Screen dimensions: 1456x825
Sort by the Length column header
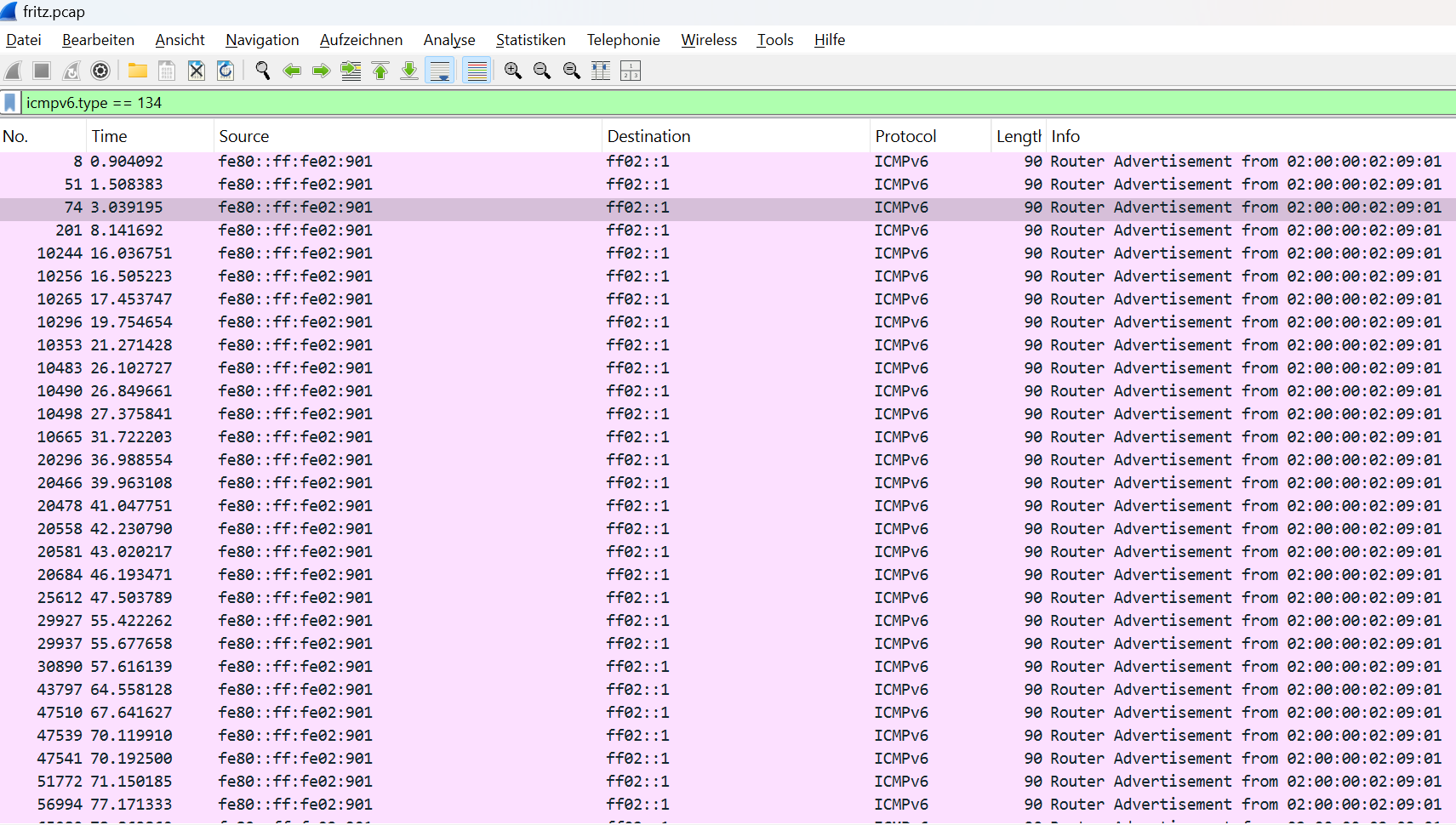click(1018, 136)
